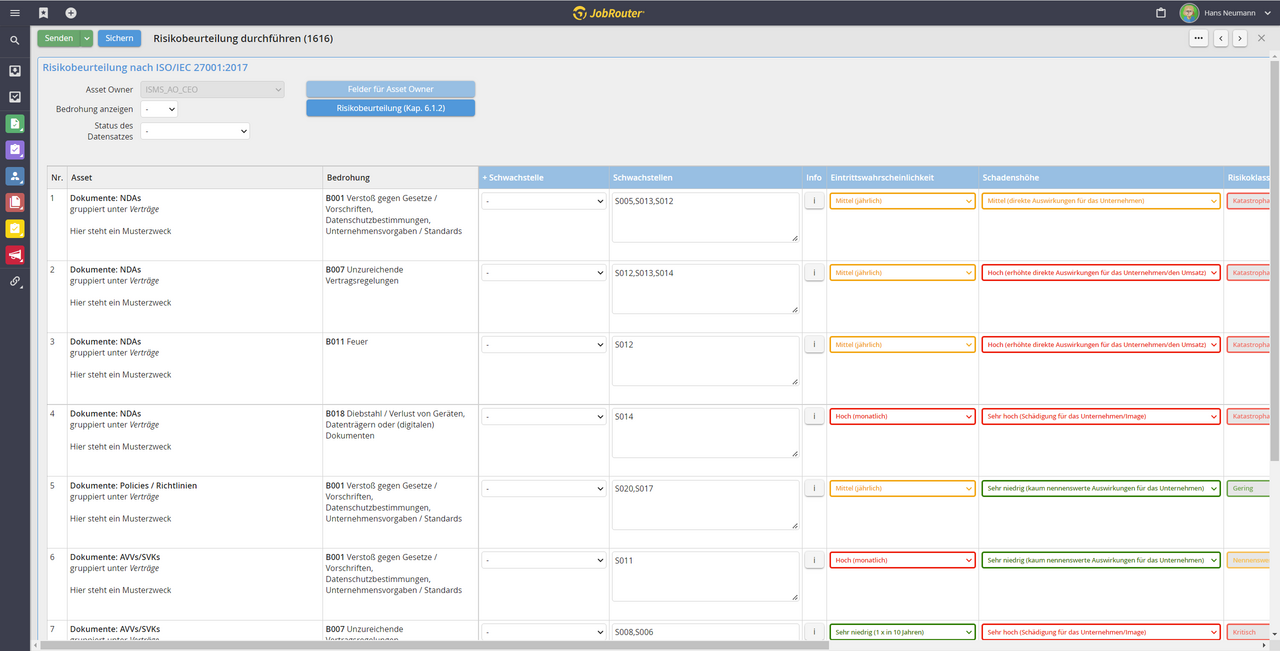
Task: Open row 4 Sehr hoch Schadenshöhe dropdown
Action: [x=1101, y=416]
